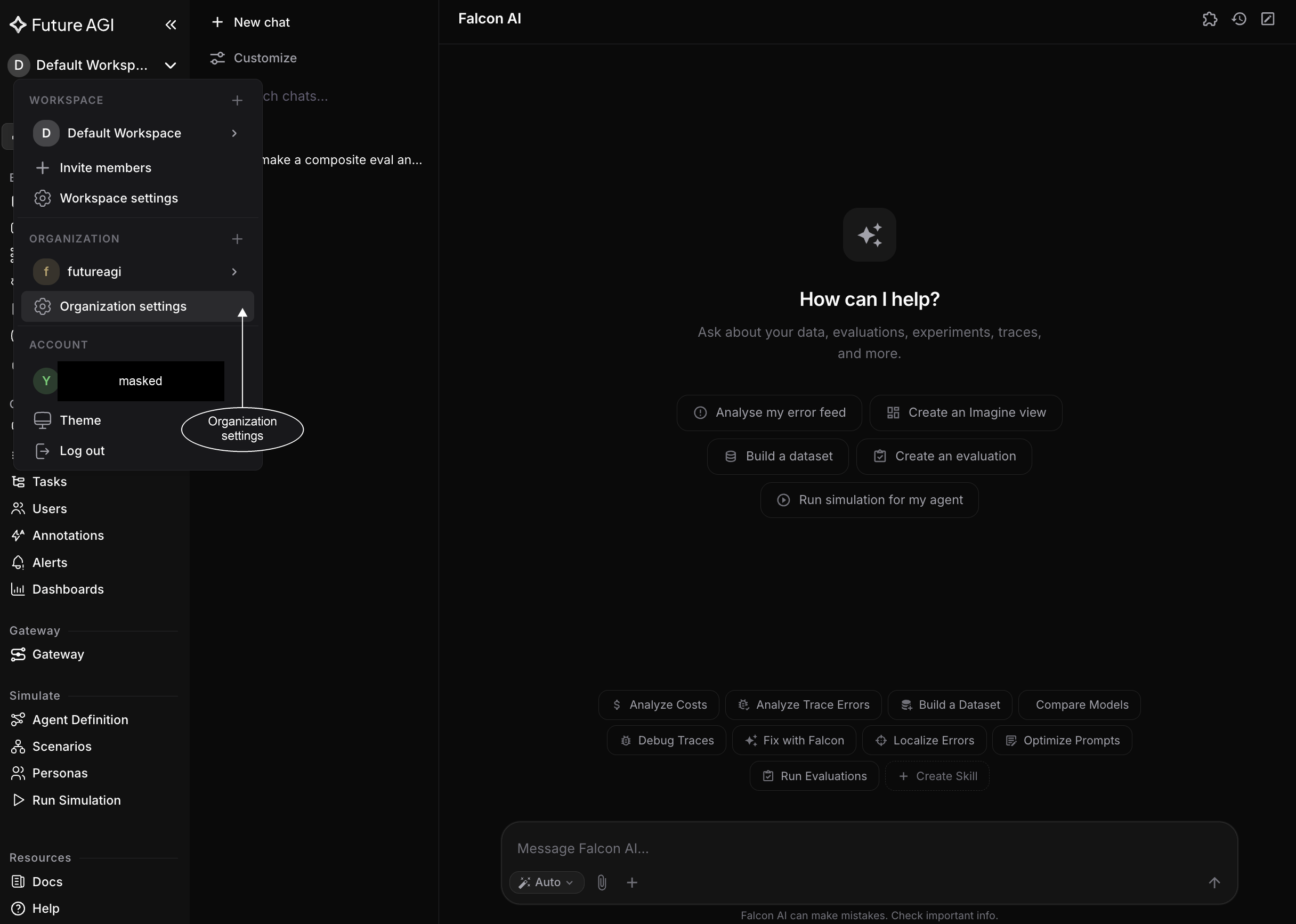The height and width of the screenshot is (924, 1296).
Task: Click Analyse my error feed suggestion
Action: (x=769, y=413)
